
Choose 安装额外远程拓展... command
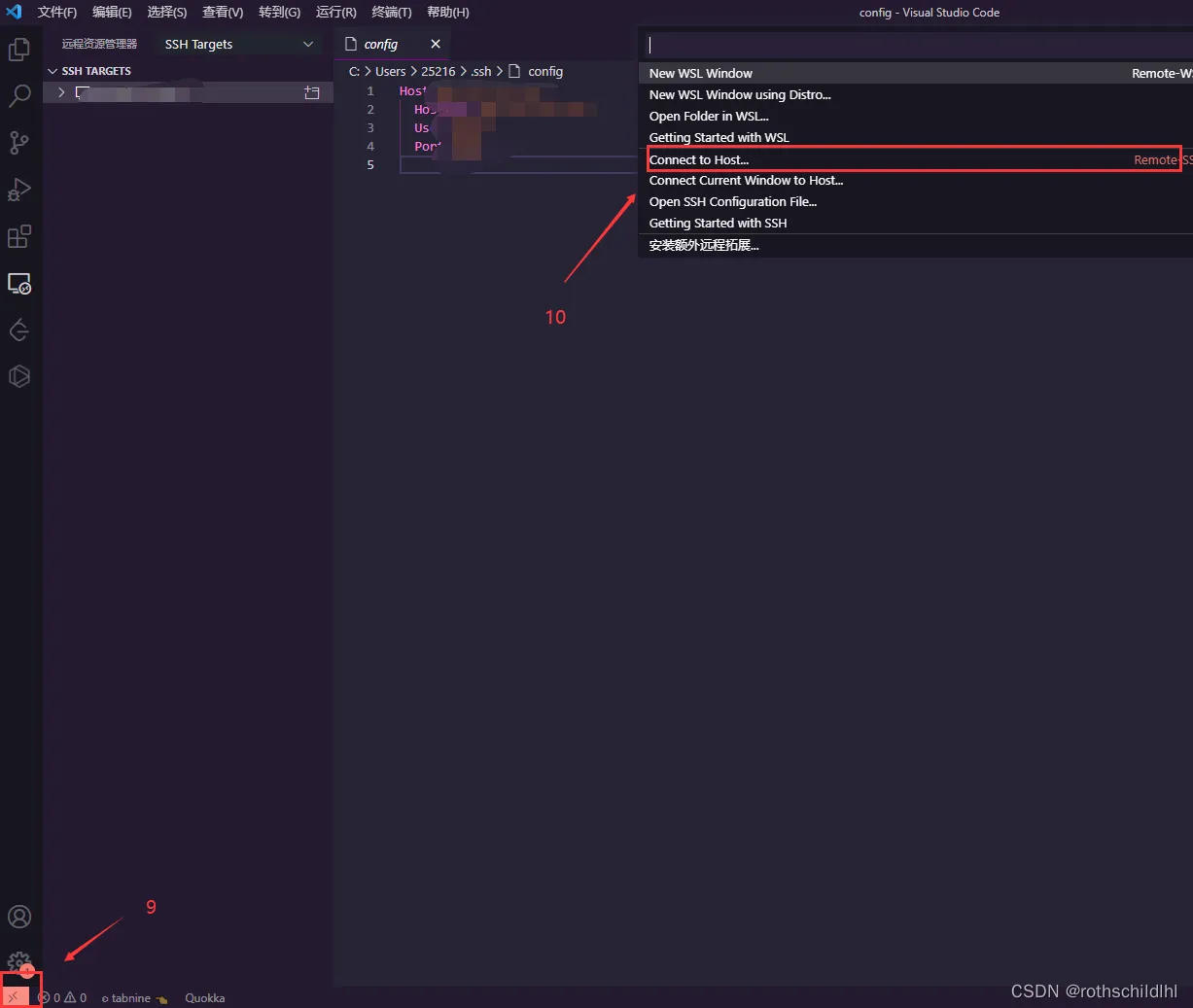[x=916, y=245]
